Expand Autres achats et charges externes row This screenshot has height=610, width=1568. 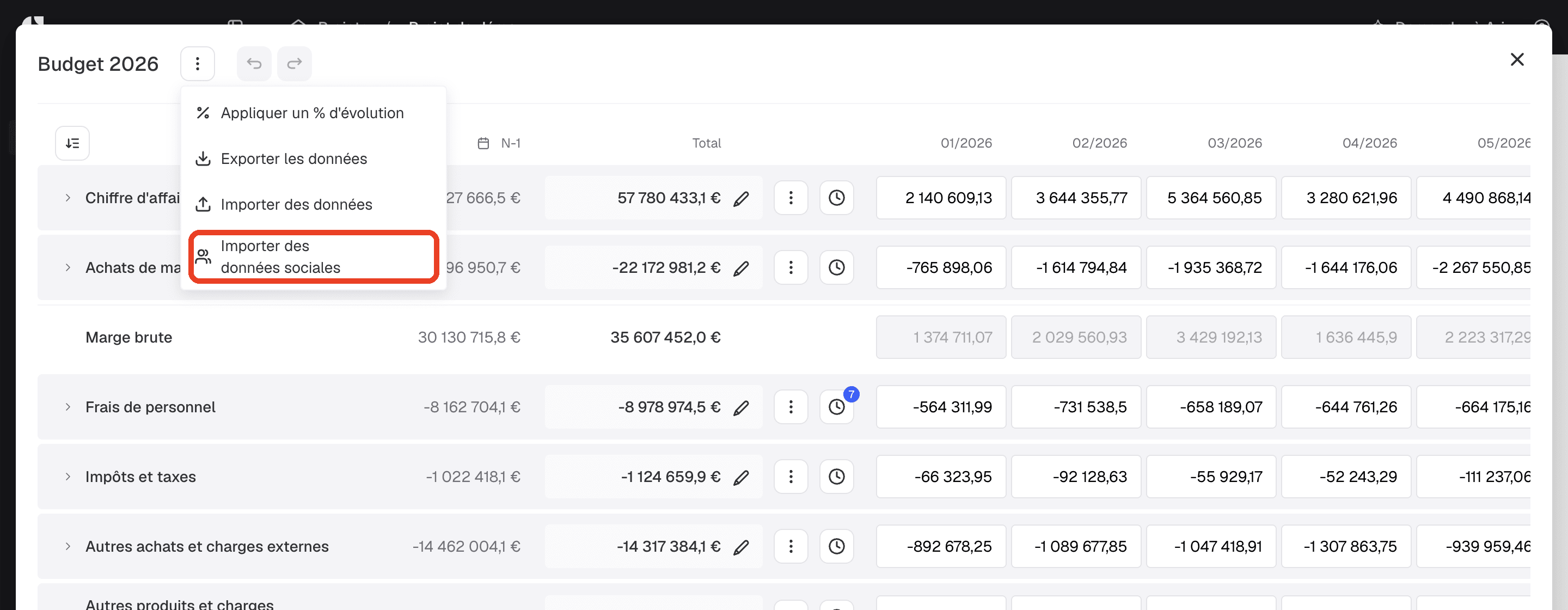point(68,546)
